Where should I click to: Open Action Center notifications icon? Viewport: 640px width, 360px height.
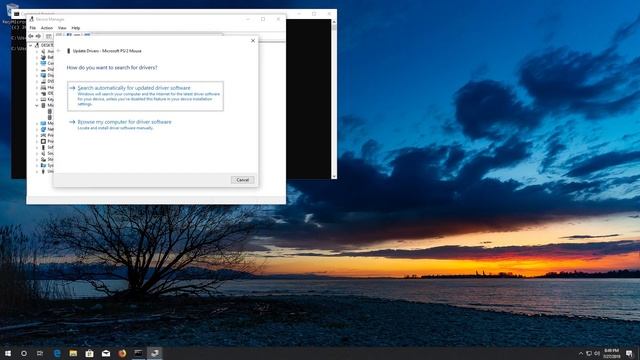coord(630,353)
